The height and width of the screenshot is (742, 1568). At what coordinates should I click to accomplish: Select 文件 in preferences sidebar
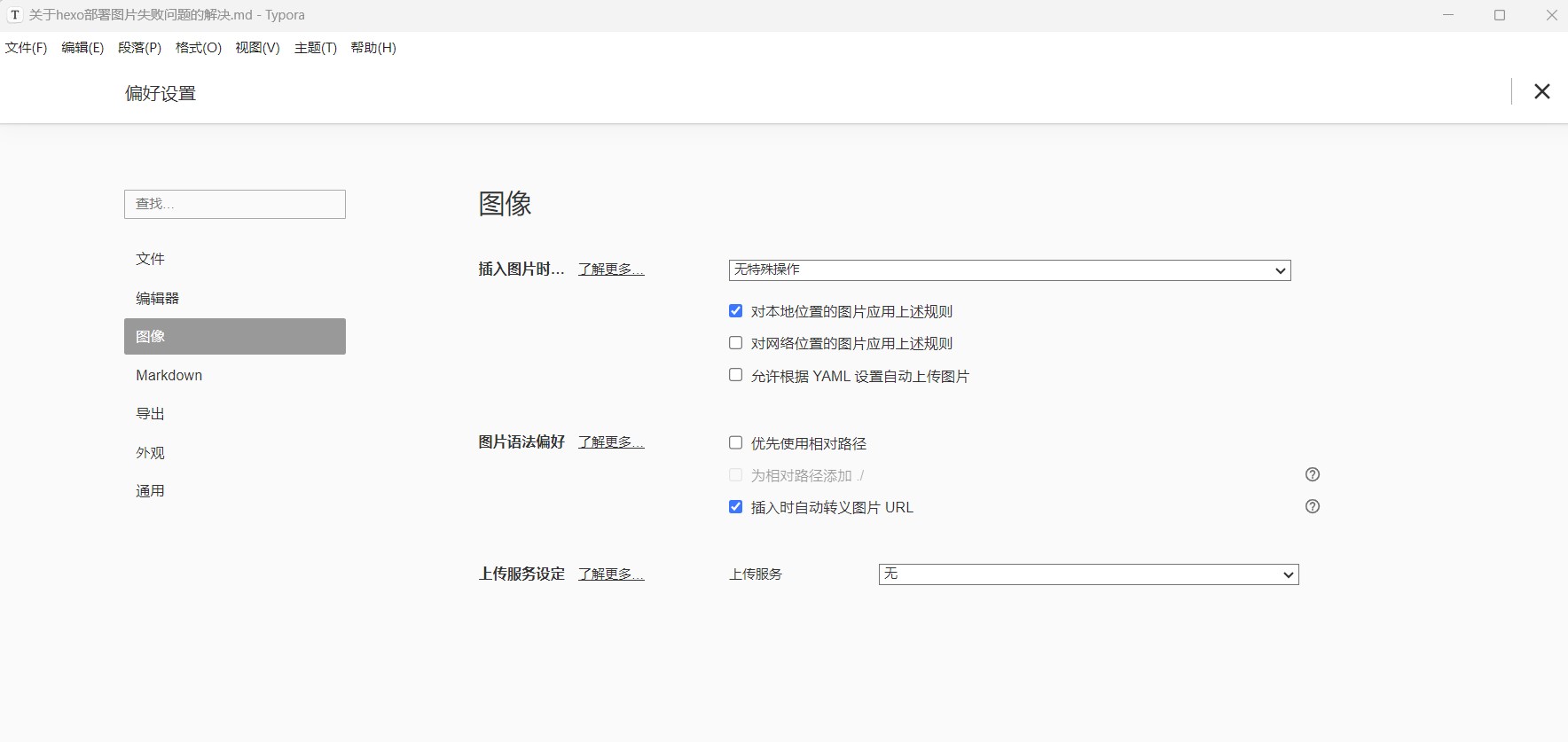pyautogui.click(x=235, y=259)
